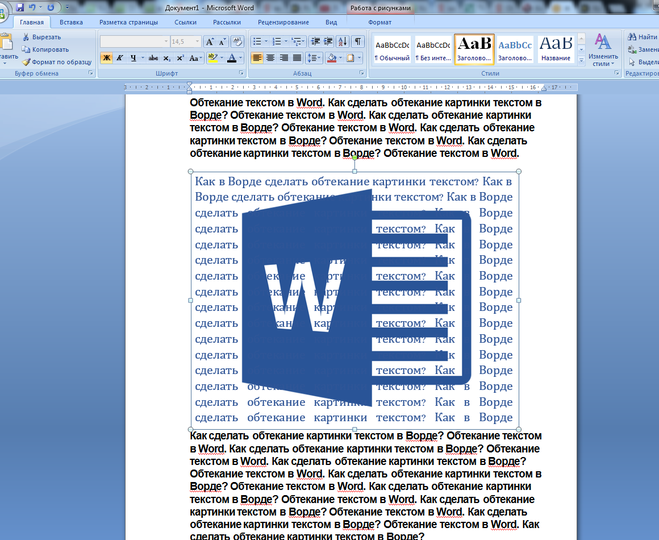The height and width of the screenshot is (540, 659).
Task: Apply subscript formatting
Action: [x=166, y=58]
